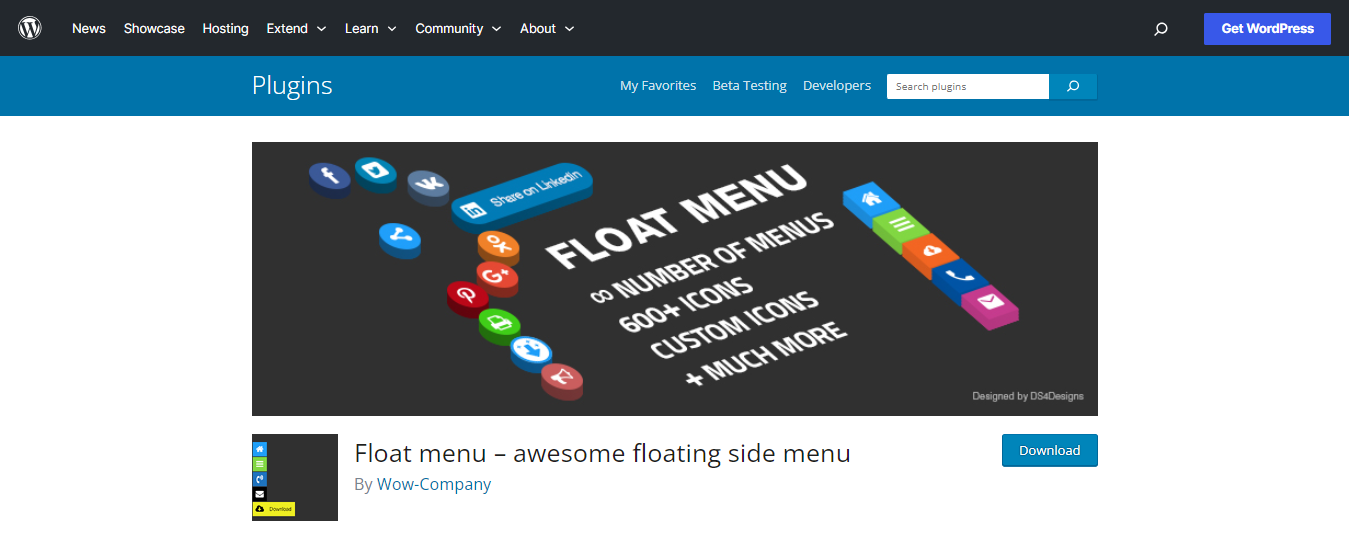The height and width of the screenshot is (553, 1349).
Task: Go to the Plugins heading link
Action: point(292,86)
